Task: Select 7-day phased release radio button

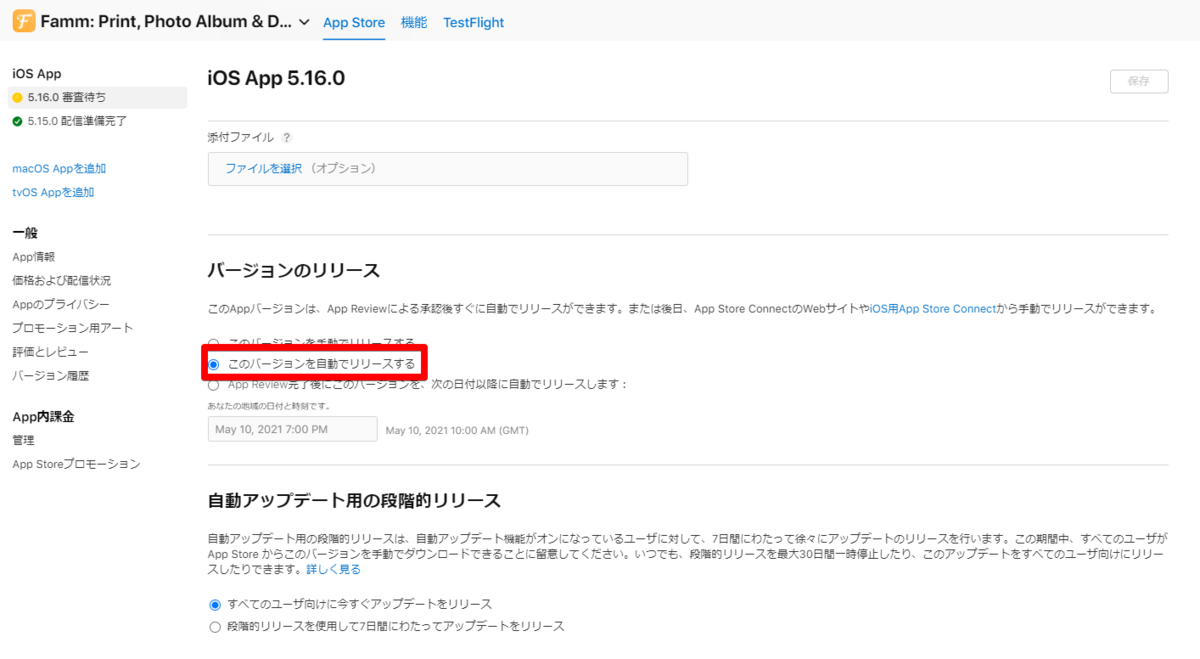Action: tap(214, 627)
